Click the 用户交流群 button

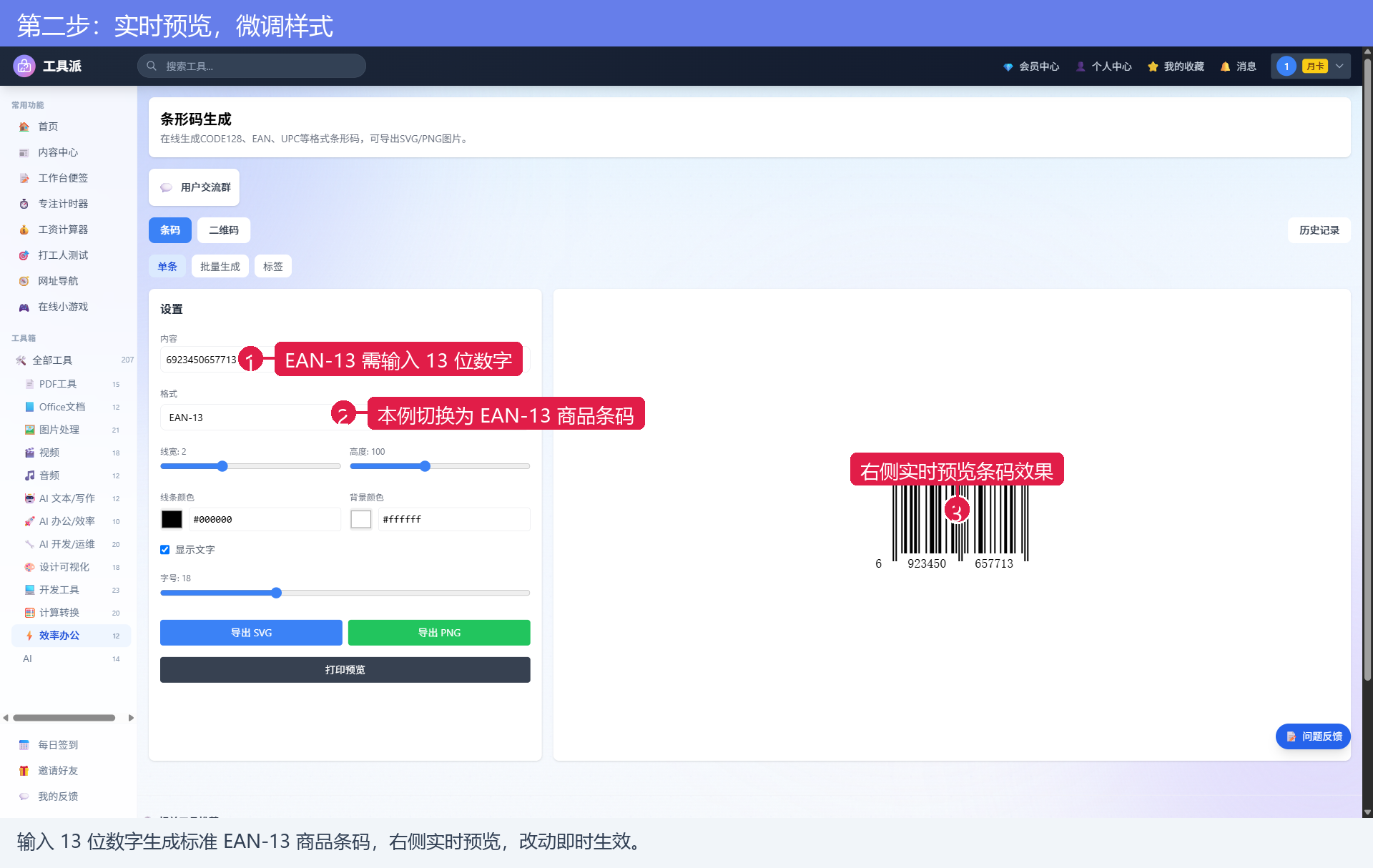195,187
